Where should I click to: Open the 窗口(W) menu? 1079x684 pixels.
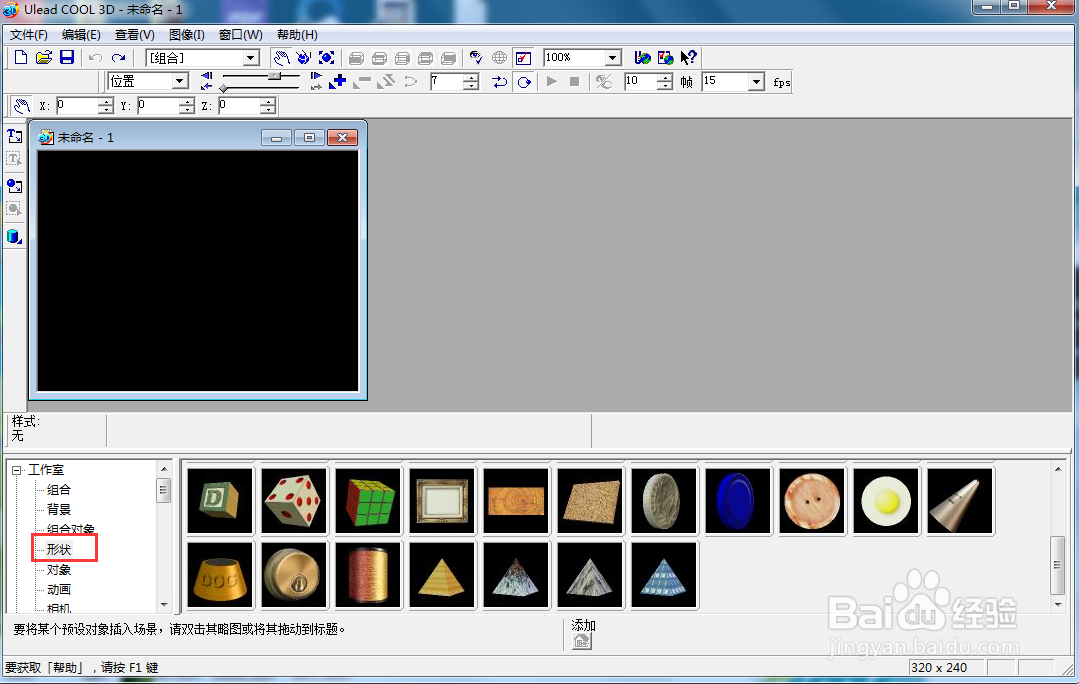pyautogui.click(x=240, y=34)
